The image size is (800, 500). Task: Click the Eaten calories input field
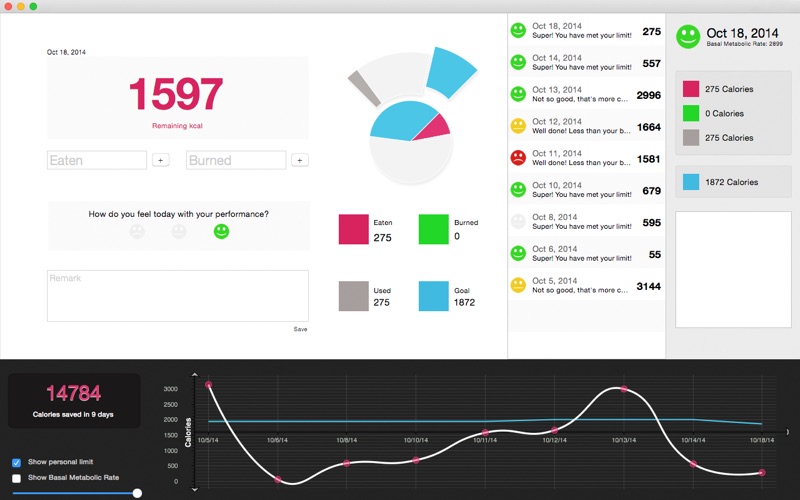(x=97, y=160)
